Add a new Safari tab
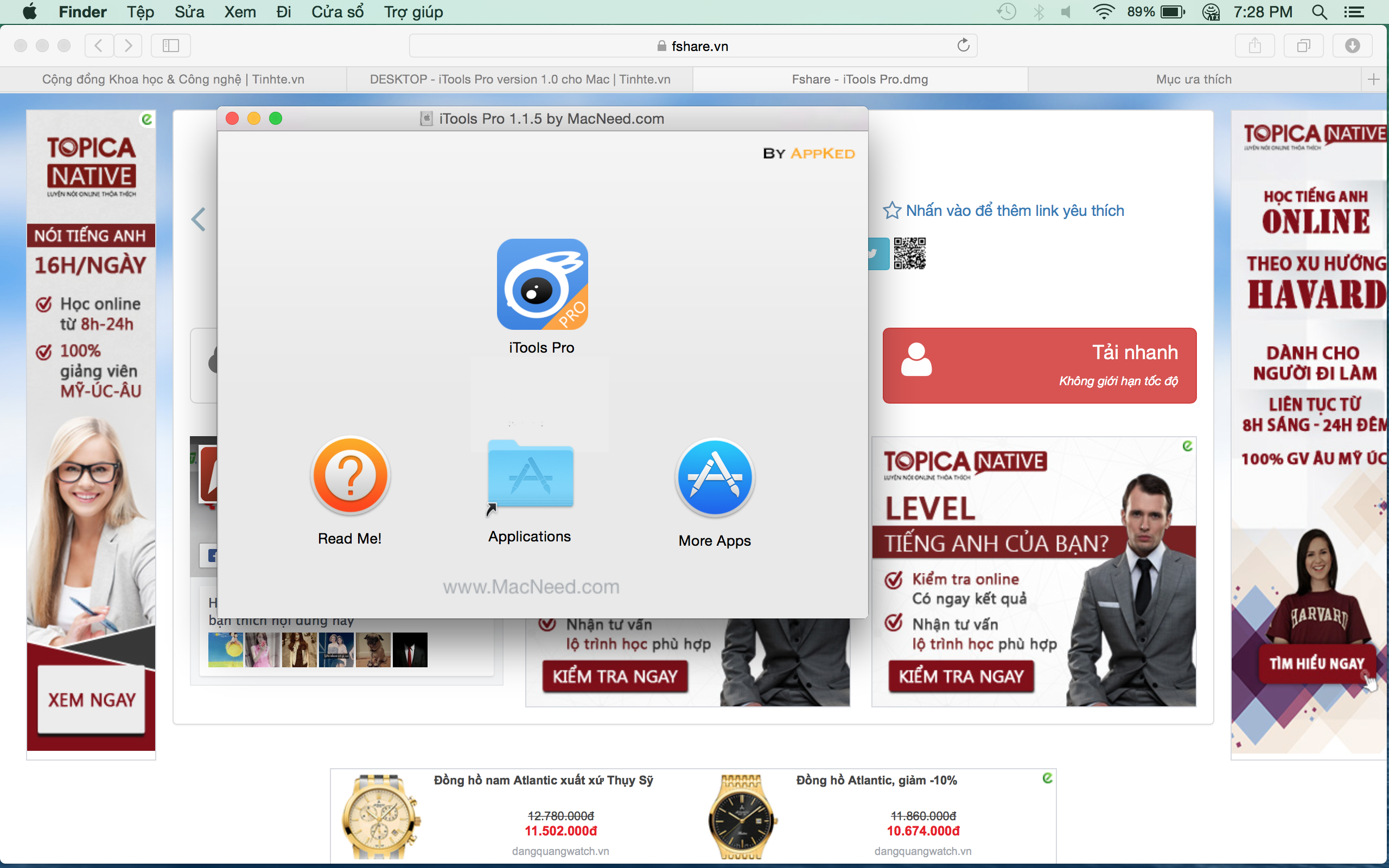The image size is (1389, 868). (x=1373, y=79)
